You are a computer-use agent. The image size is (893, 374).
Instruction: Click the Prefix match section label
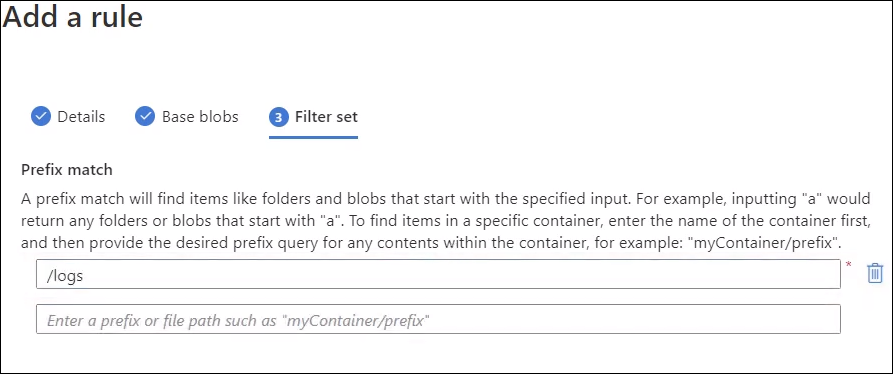coord(67,170)
